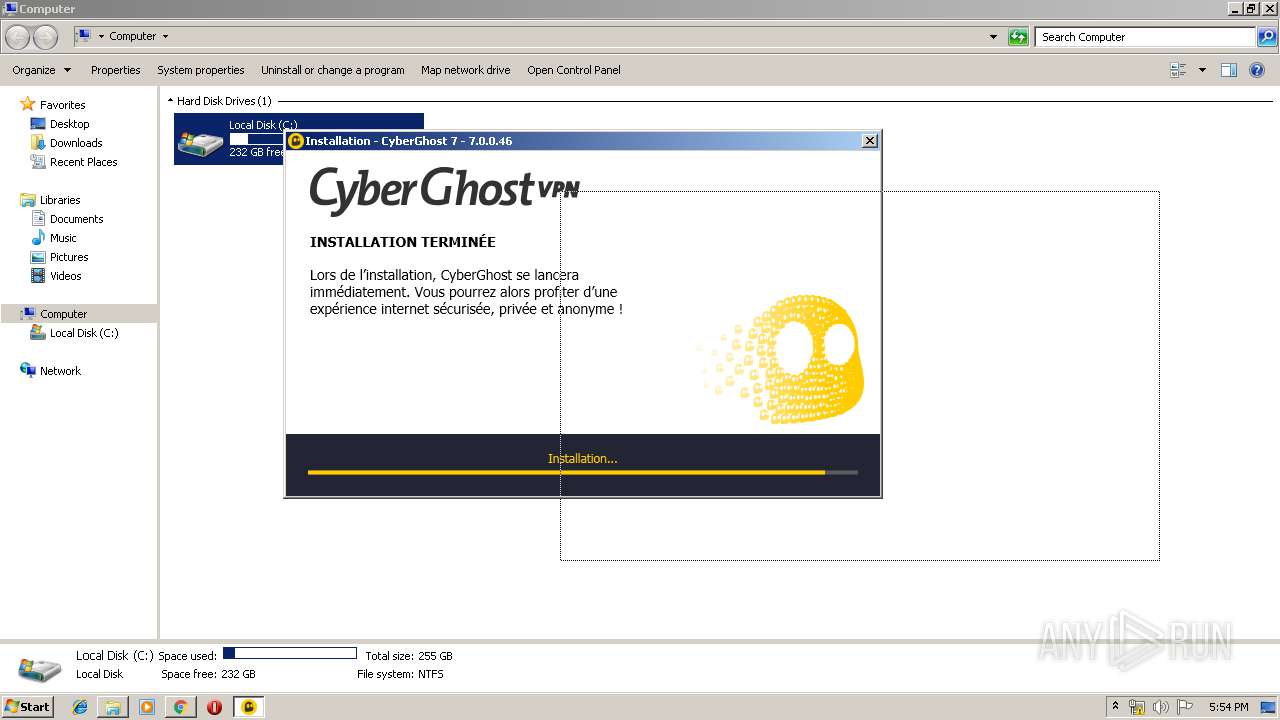Select Favorites in the navigation pane
This screenshot has height=720, width=1280.
tap(62, 105)
